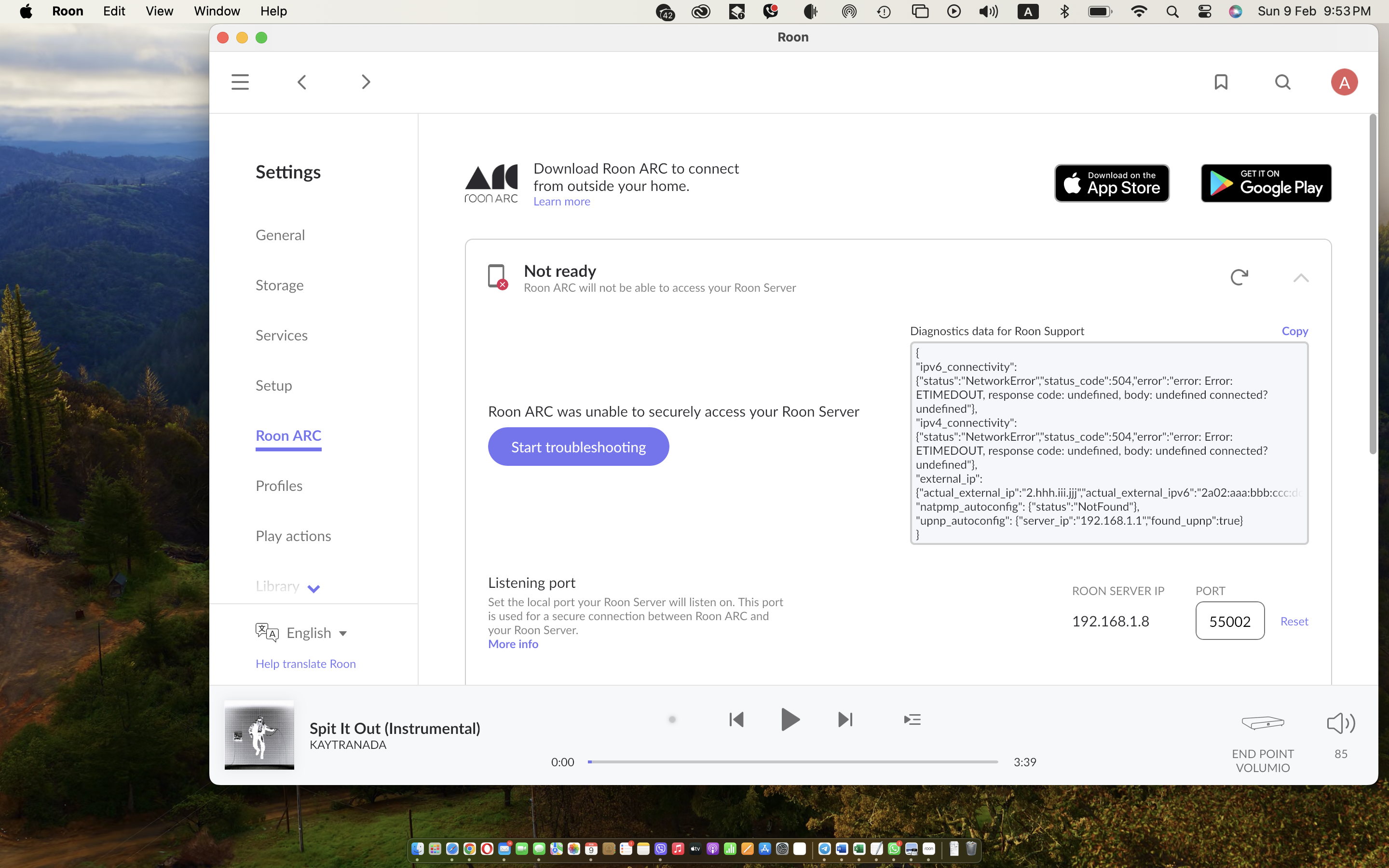
Task: Open Bluetooth menu bar icon
Action: pyautogui.click(x=1064, y=12)
